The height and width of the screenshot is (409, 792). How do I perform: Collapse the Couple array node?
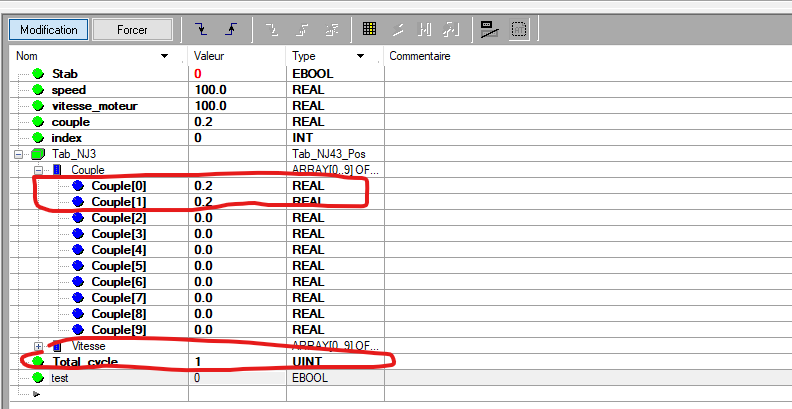[x=39, y=170]
